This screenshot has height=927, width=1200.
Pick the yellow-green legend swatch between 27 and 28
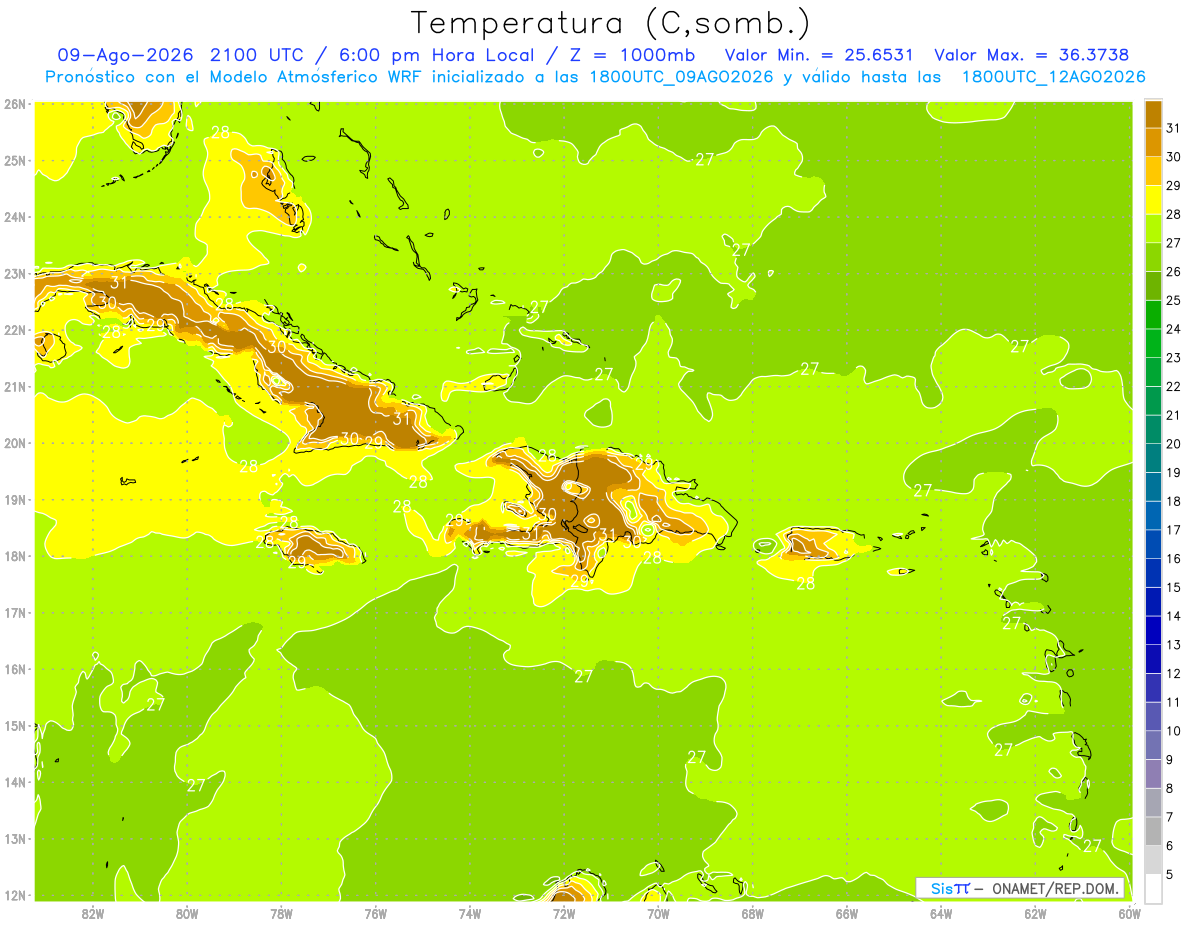(x=1153, y=228)
